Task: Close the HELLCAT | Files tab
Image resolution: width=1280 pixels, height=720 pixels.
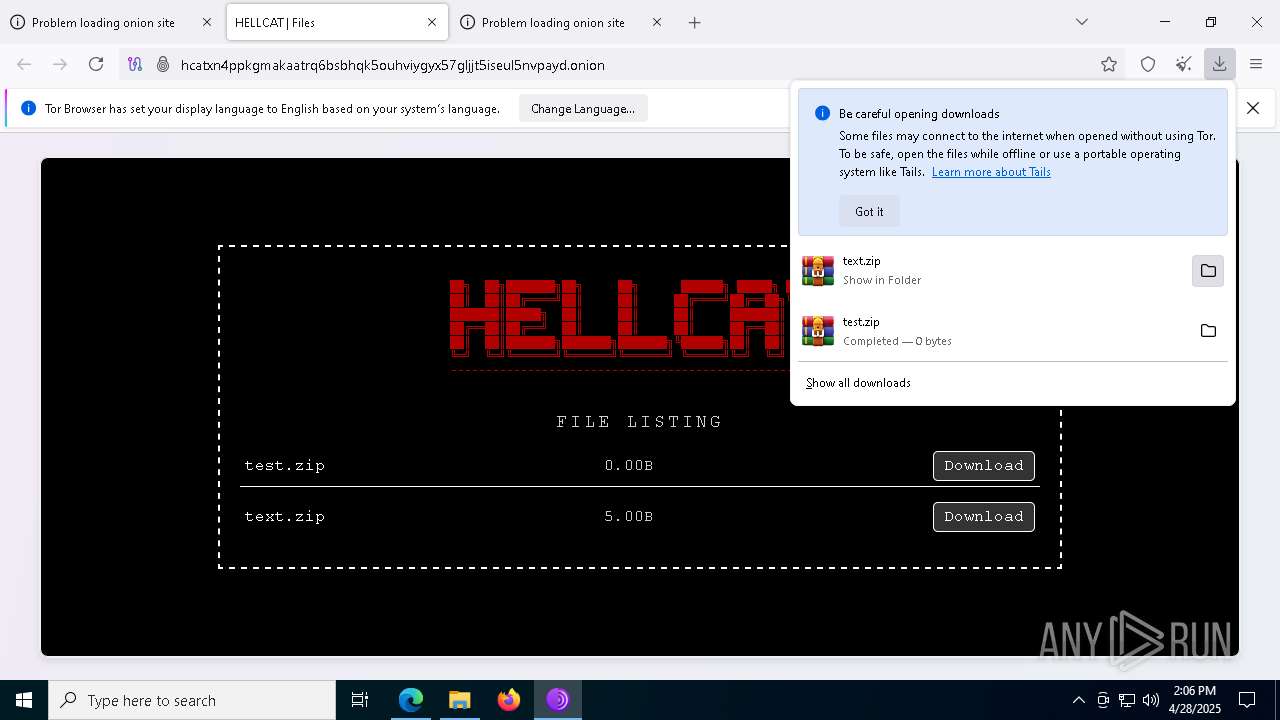Action: [432, 22]
